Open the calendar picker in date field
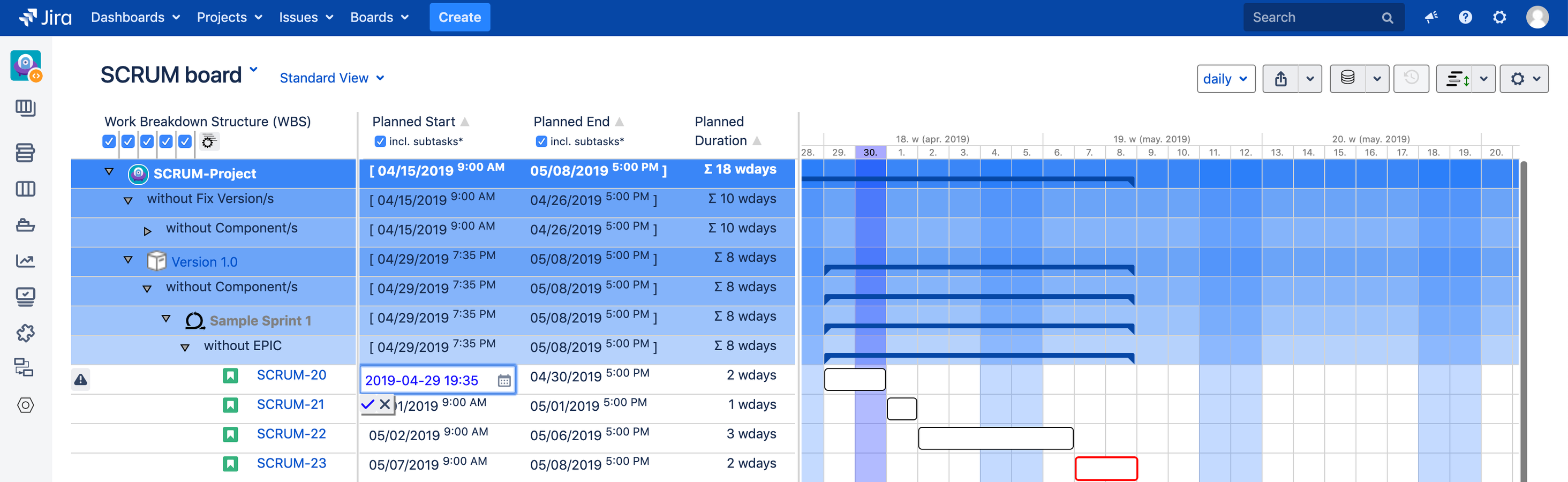 tap(504, 381)
